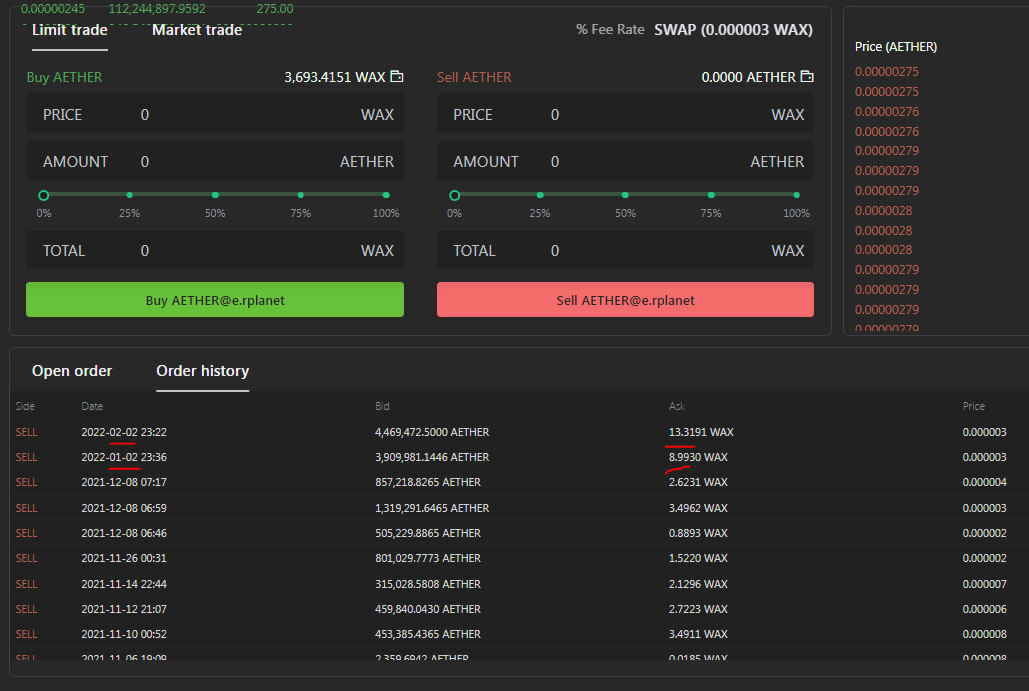Click the SWAP fee rate label
Viewport: 1029px width, 691px height.
pos(733,30)
